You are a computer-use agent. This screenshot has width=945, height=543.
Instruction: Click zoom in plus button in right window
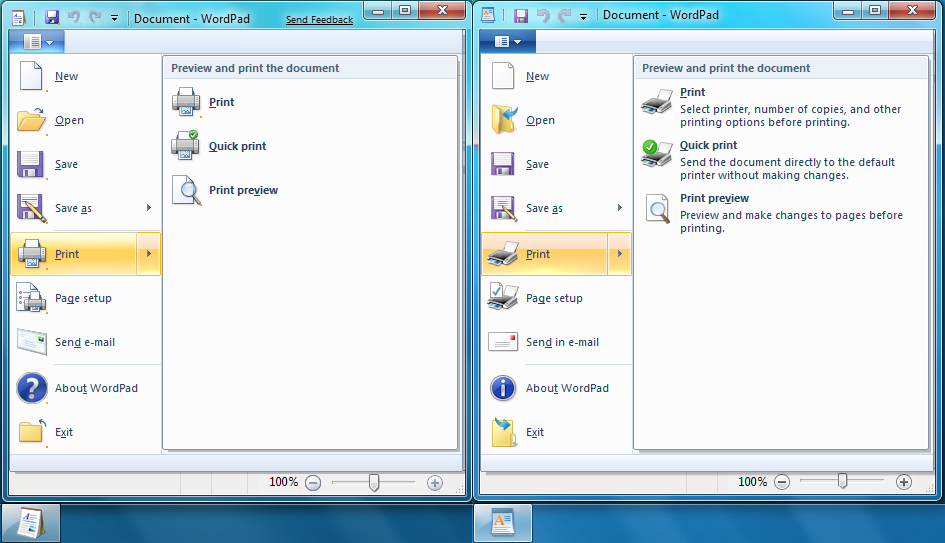click(903, 482)
